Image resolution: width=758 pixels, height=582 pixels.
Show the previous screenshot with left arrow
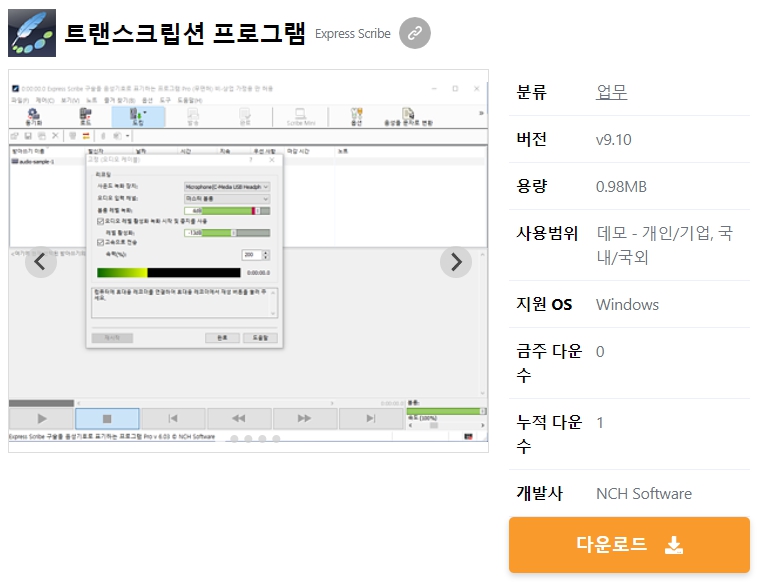click(x=41, y=262)
